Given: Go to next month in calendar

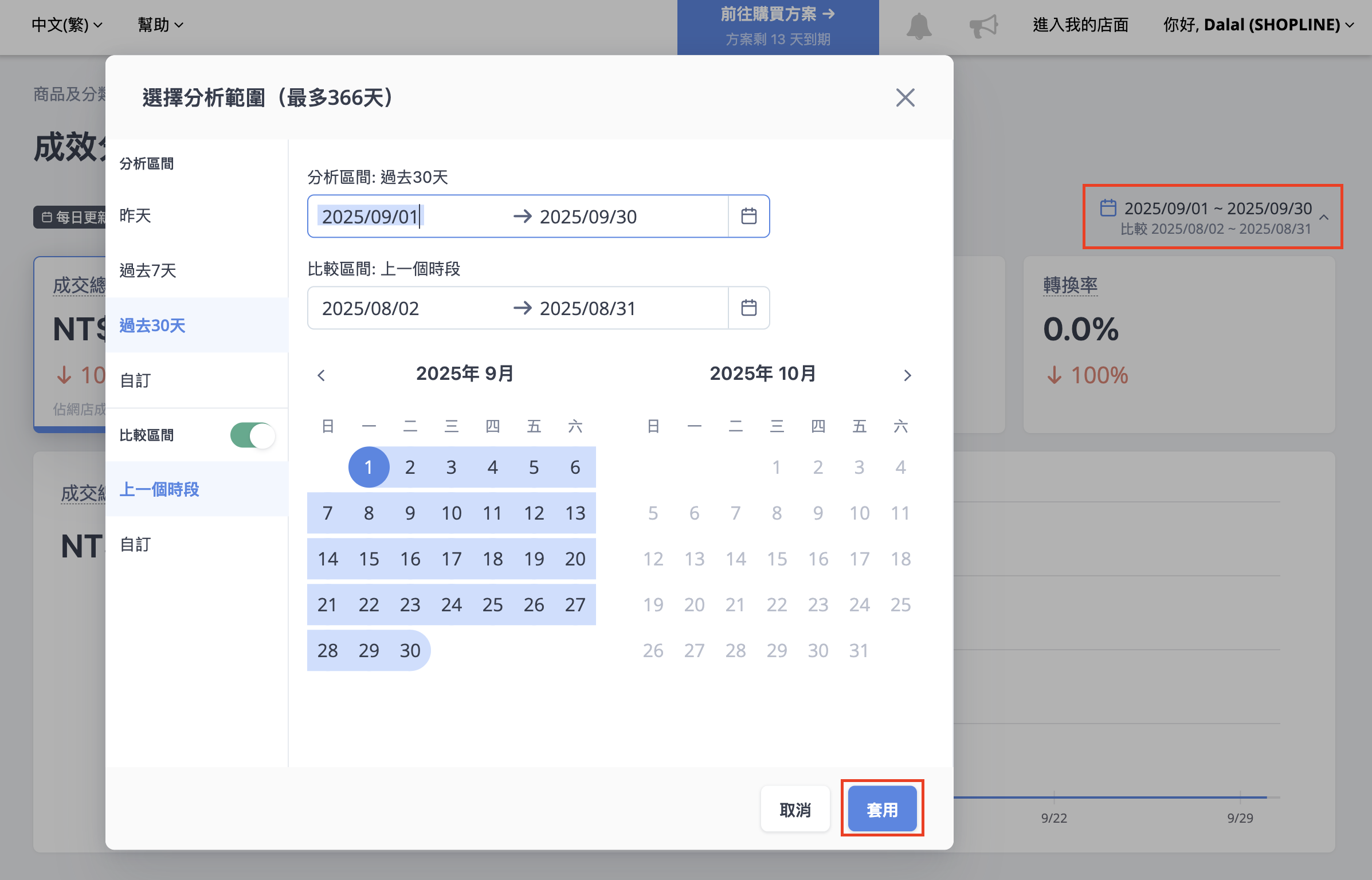Looking at the screenshot, I should pyautogui.click(x=907, y=375).
